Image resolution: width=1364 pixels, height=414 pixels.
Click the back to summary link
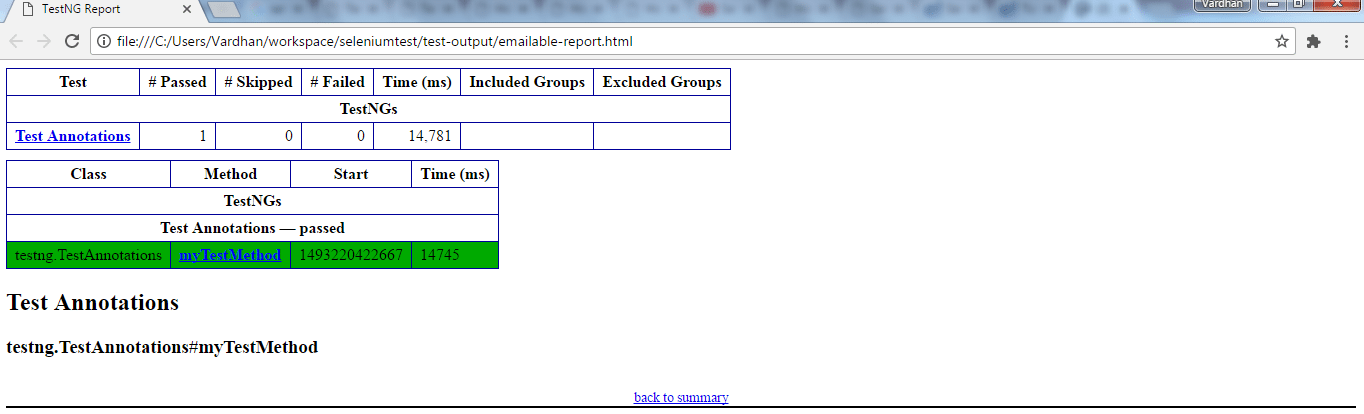(681, 397)
